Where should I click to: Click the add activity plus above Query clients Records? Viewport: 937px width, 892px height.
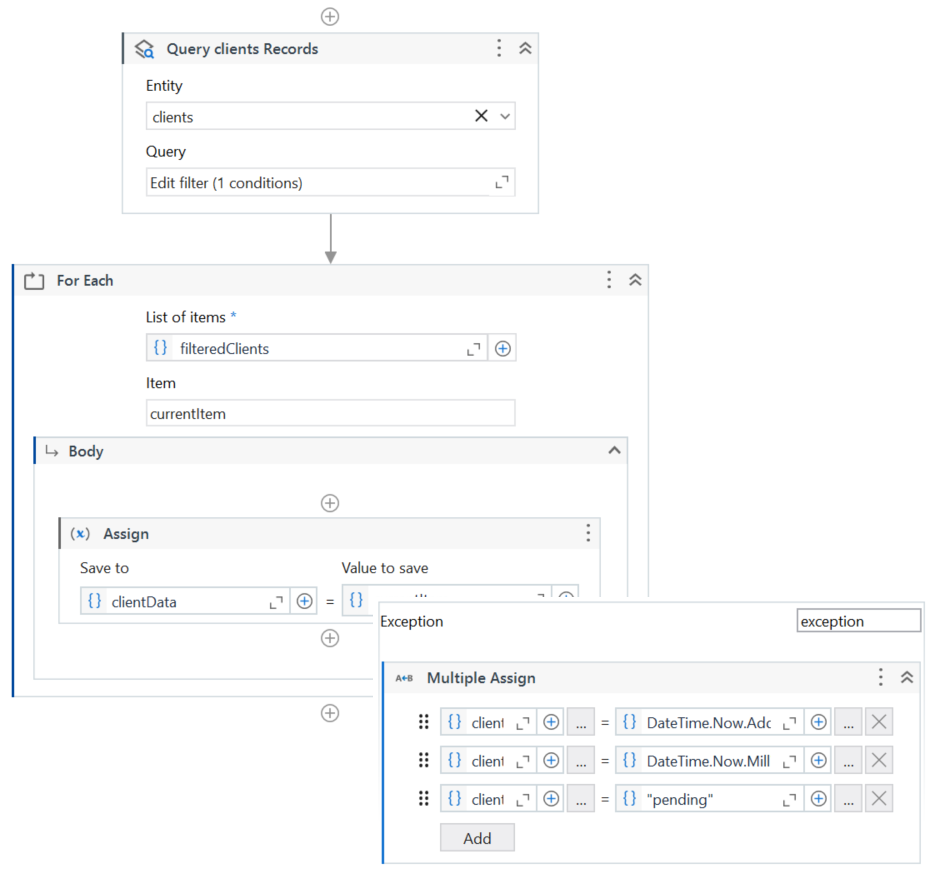[330, 16]
